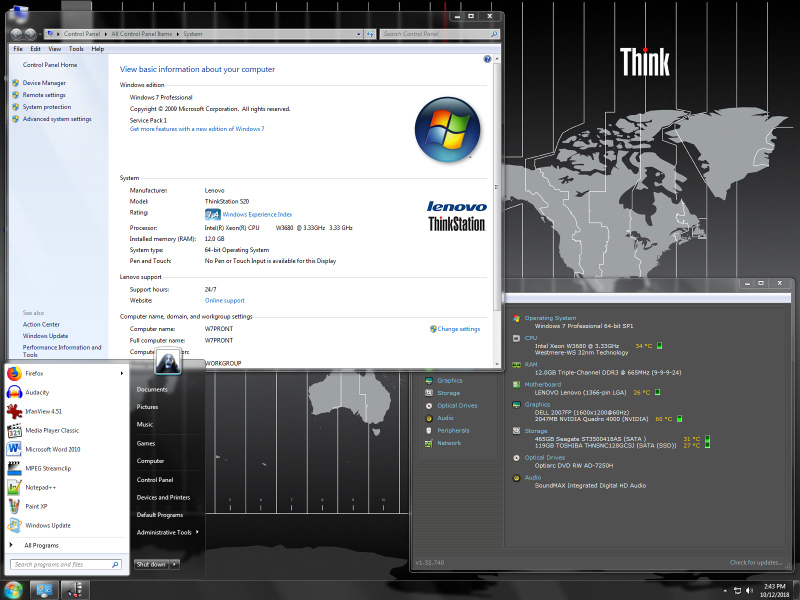Select Peripherals in Speccy's sidebar

[453, 431]
